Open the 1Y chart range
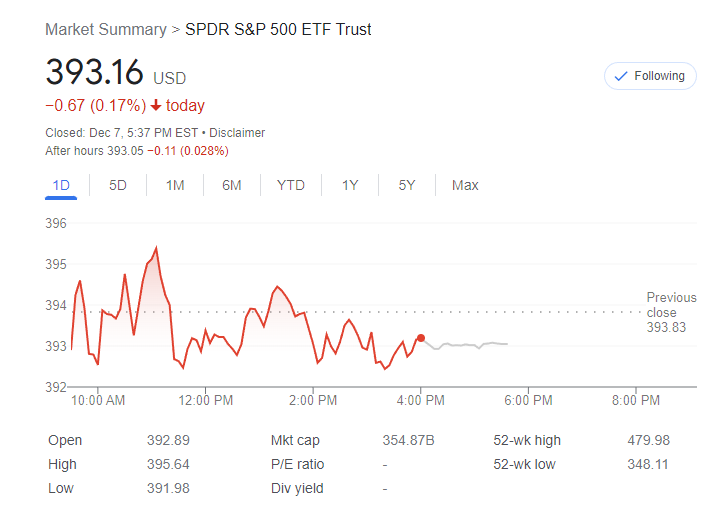The width and height of the screenshot is (722, 505). pos(350,185)
